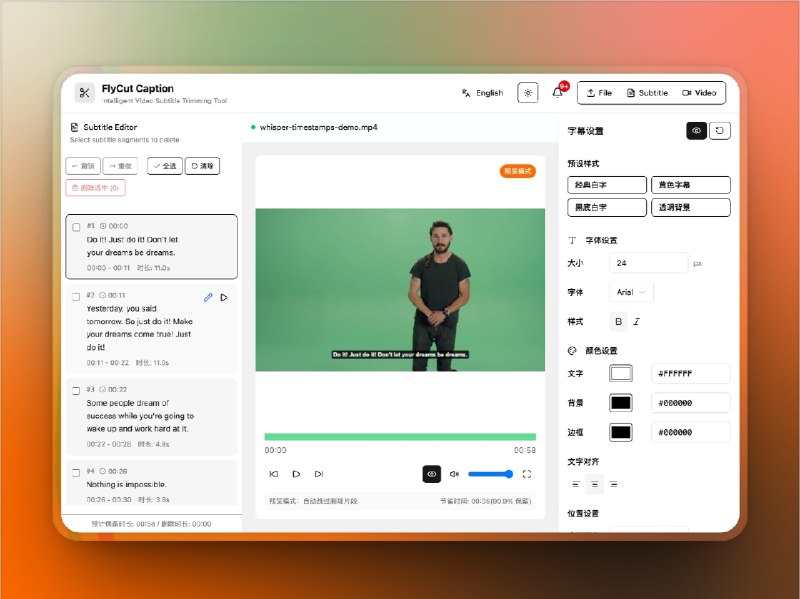This screenshot has width=800, height=599.
Task: Click the 全选 select-all button
Action: [x=164, y=165]
